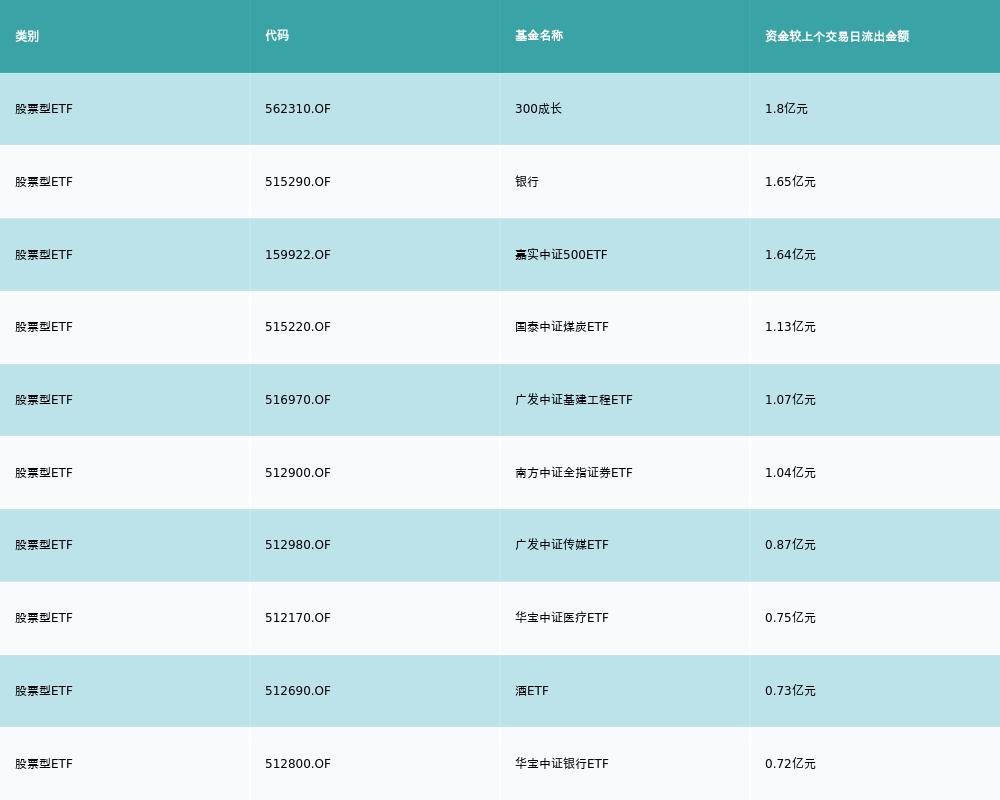Screen dimensions: 1000x800
Task: Click the 嘉实中证500ETF fund name
Action: coord(561,255)
